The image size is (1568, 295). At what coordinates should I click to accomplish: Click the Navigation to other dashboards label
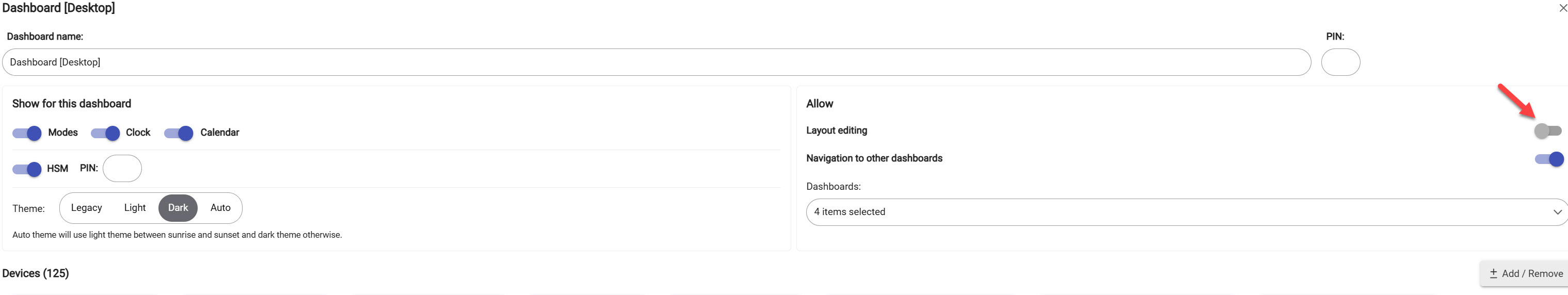point(874,158)
